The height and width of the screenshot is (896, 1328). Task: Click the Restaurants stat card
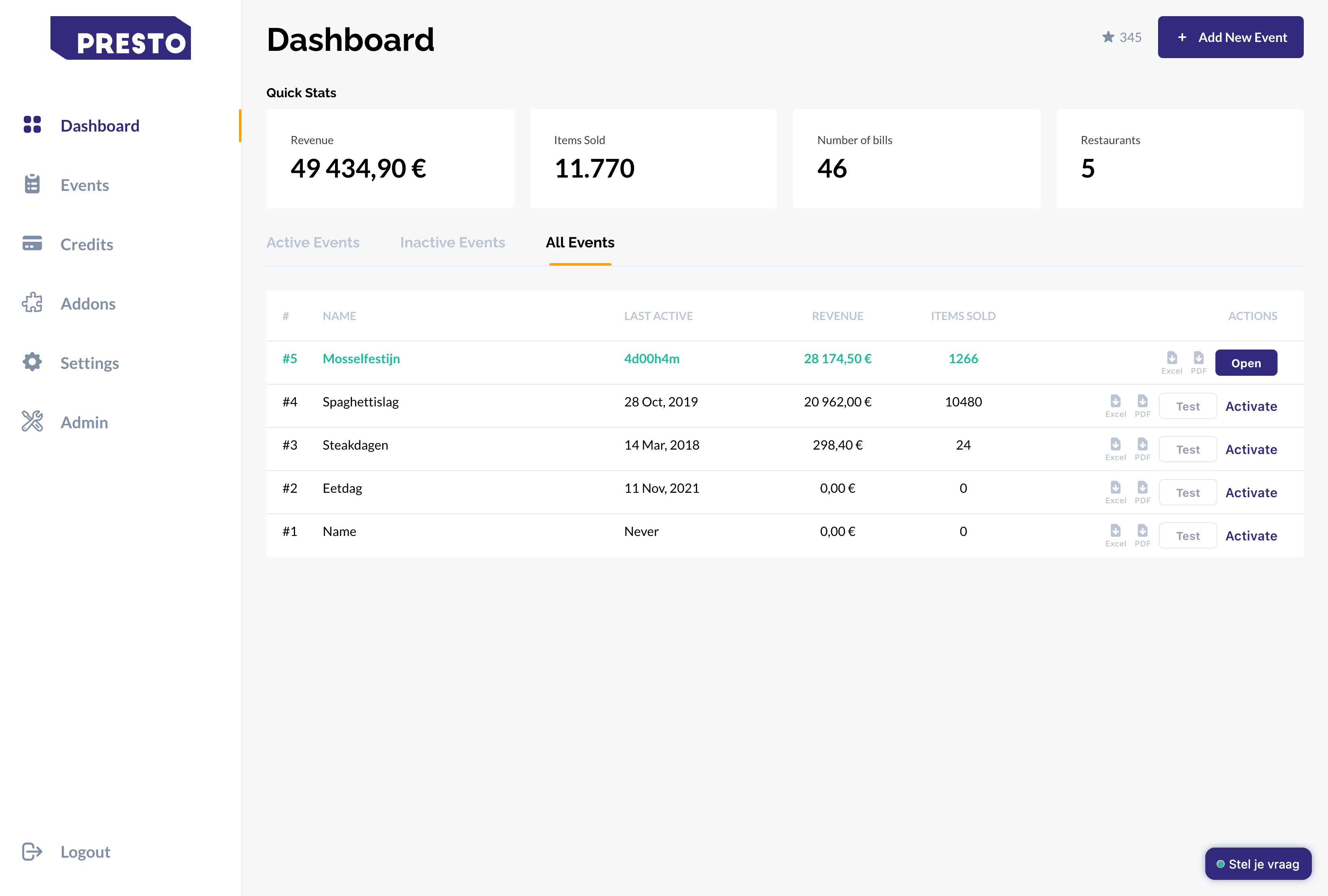tap(1180, 159)
